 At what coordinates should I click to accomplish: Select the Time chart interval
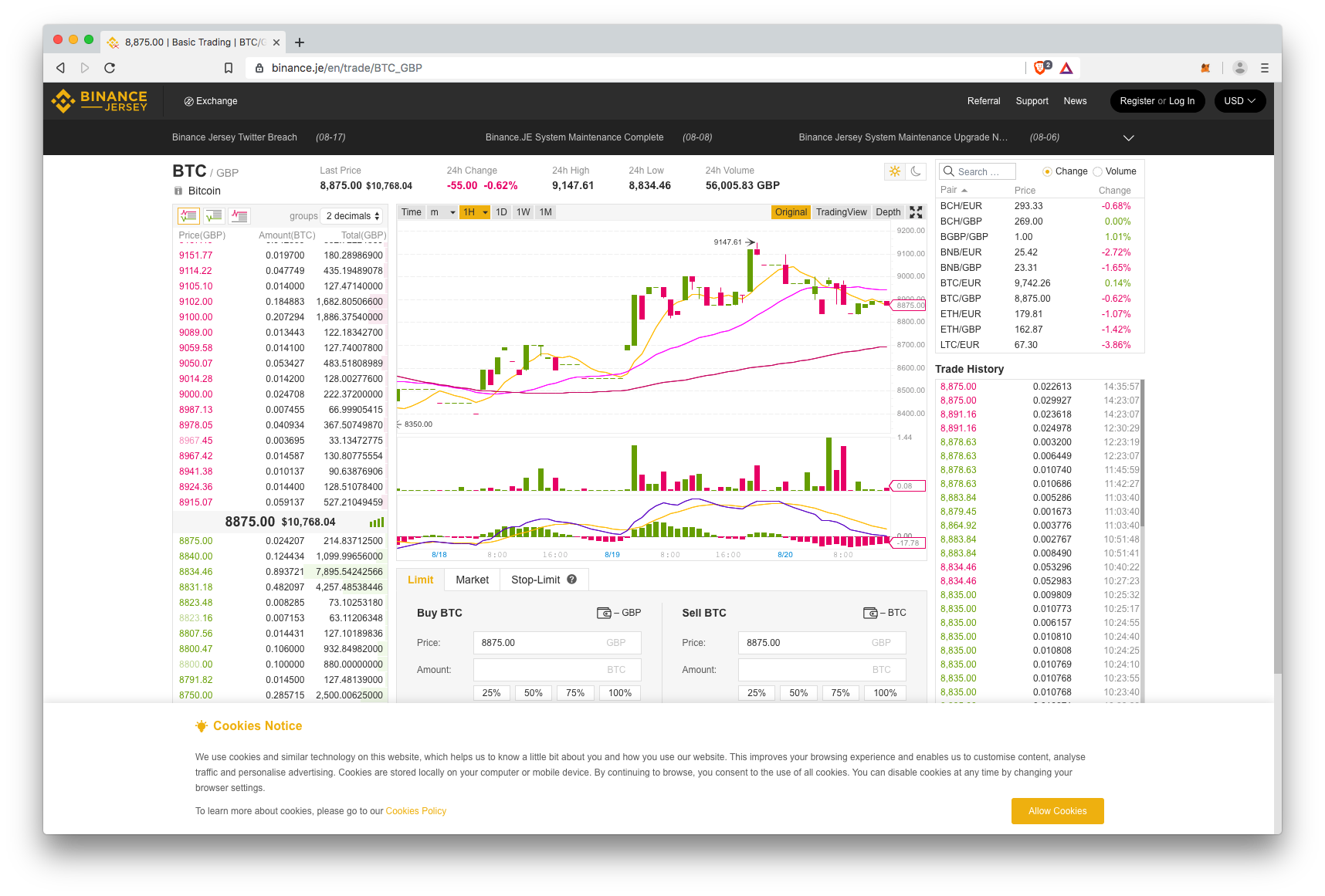(412, 212)
